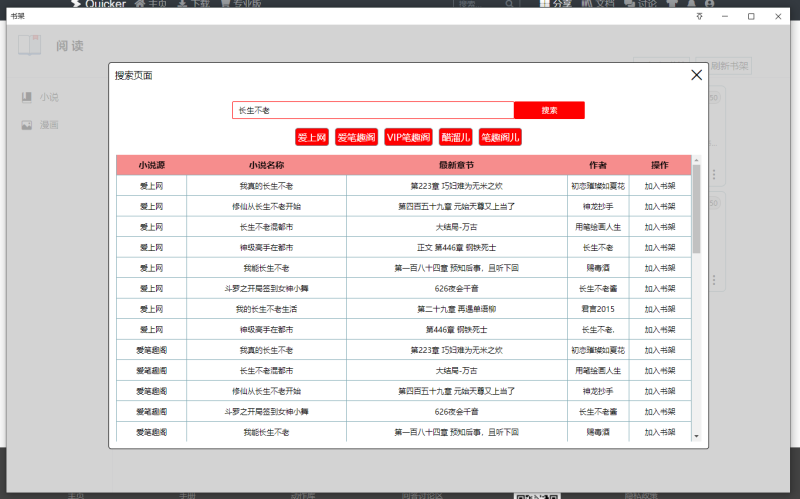Add 我的长生不老生活 to bookshelf
Screen dimensions: 800x499
(660, 309)
